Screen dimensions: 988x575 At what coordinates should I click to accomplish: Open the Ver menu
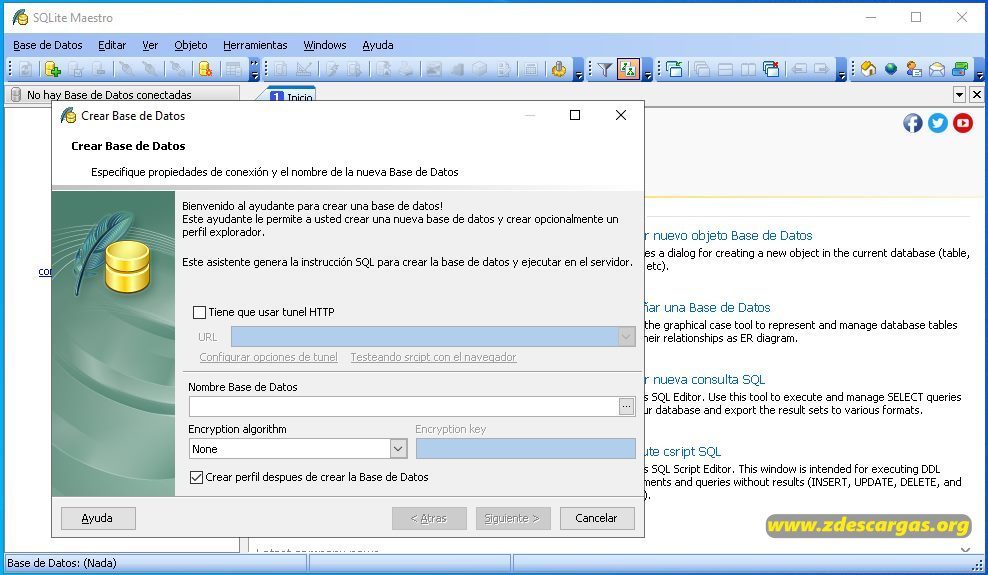[150, 45]
